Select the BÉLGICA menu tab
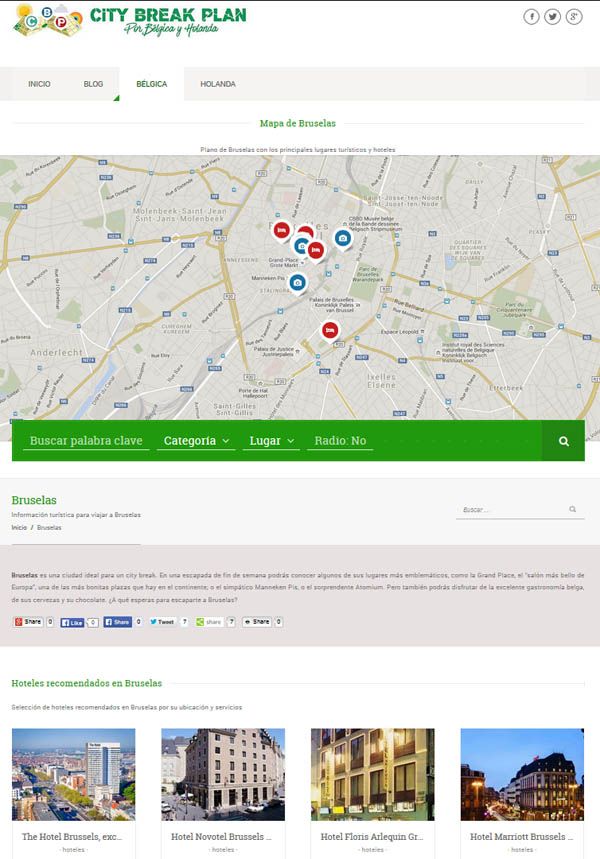600x859 pixels. click(x=152, y=84)
